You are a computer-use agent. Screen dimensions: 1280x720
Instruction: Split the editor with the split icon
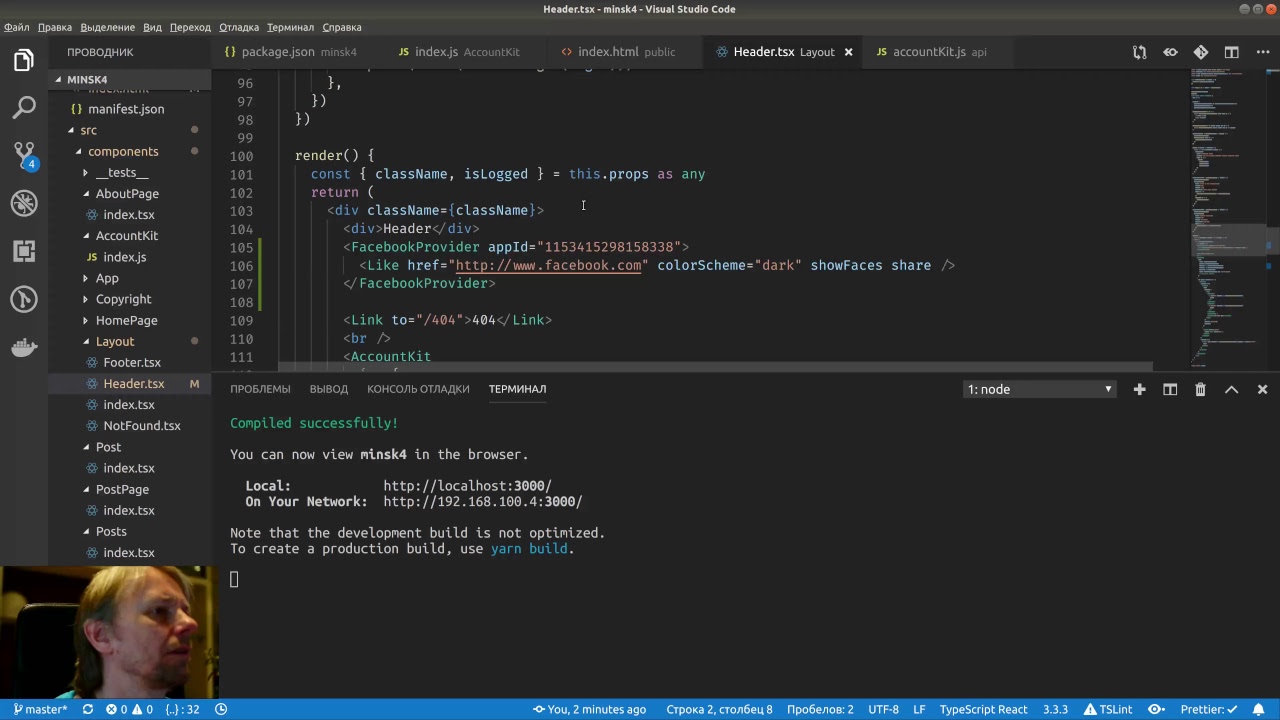pos(1232,52)
